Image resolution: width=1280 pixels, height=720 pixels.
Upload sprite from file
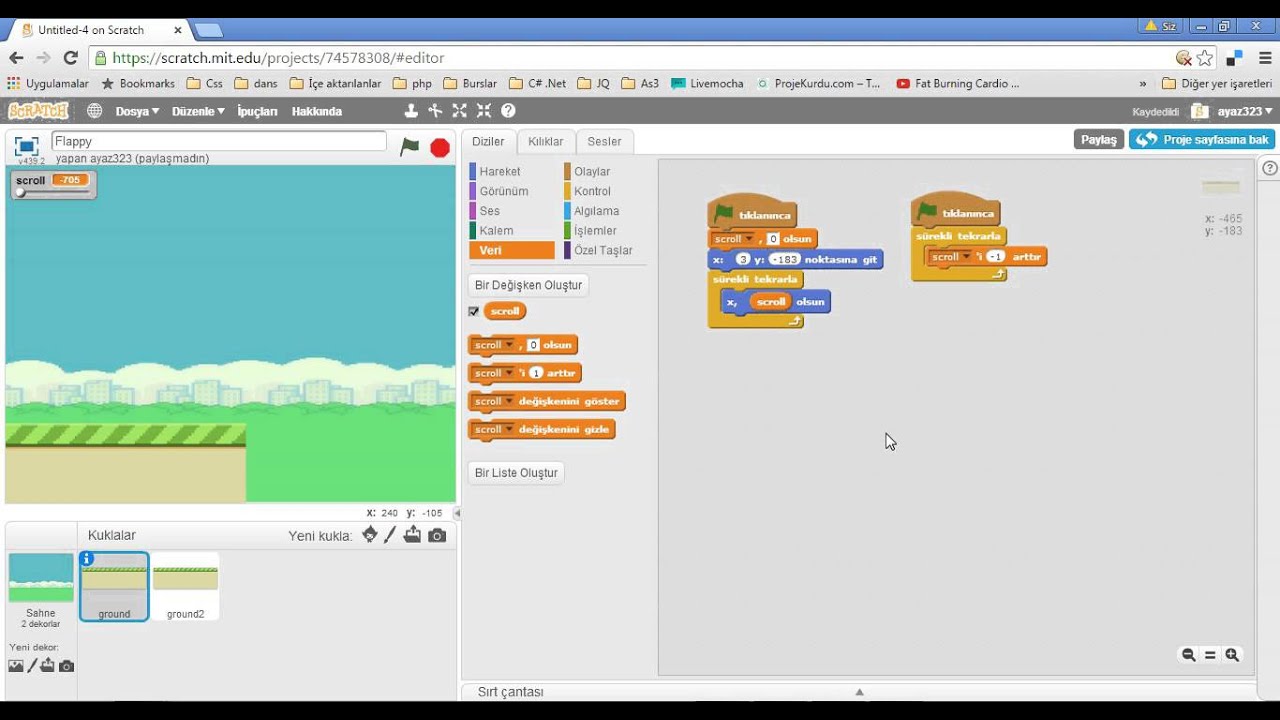pos(412,535)
